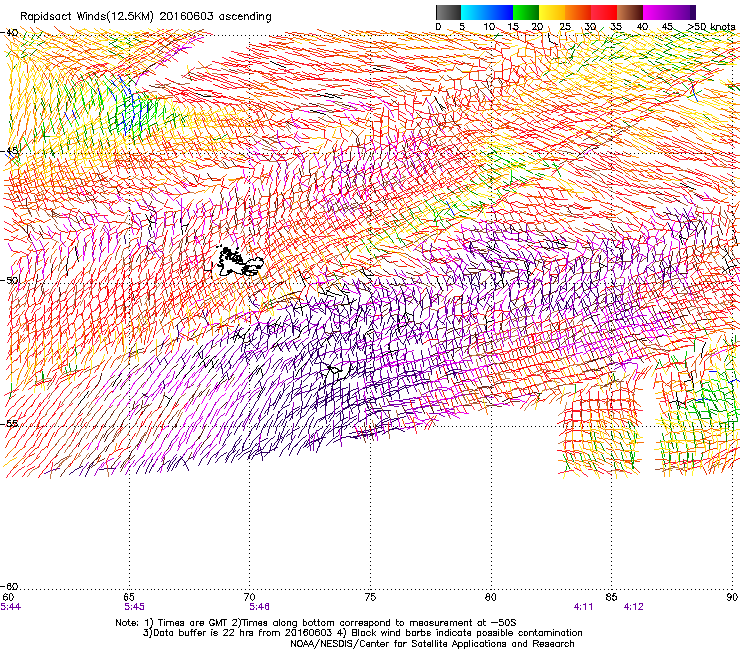The width and height of the screenshot is (740, 650).
Task: Click the '-45' latitude axis label
Action: click(10, 151)
